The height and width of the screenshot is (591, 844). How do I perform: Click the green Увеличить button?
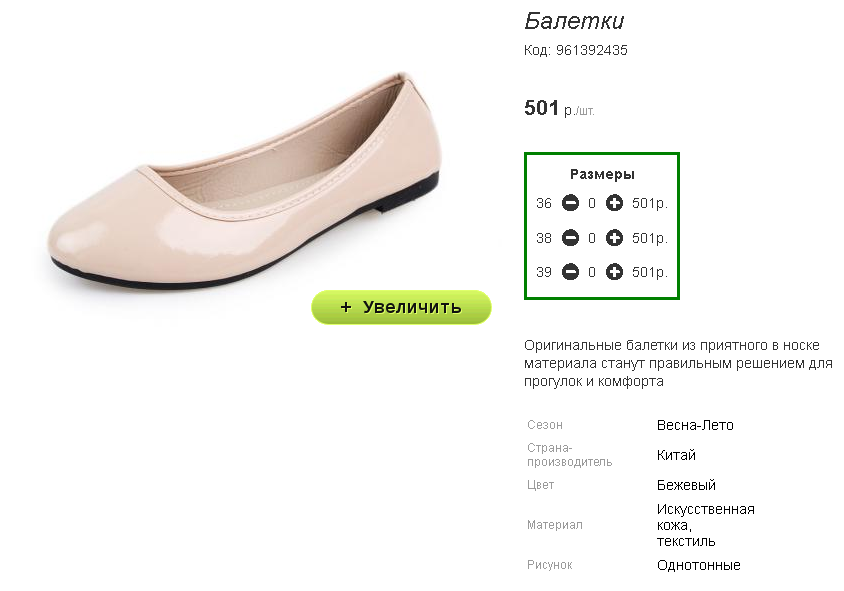point(401,307)
